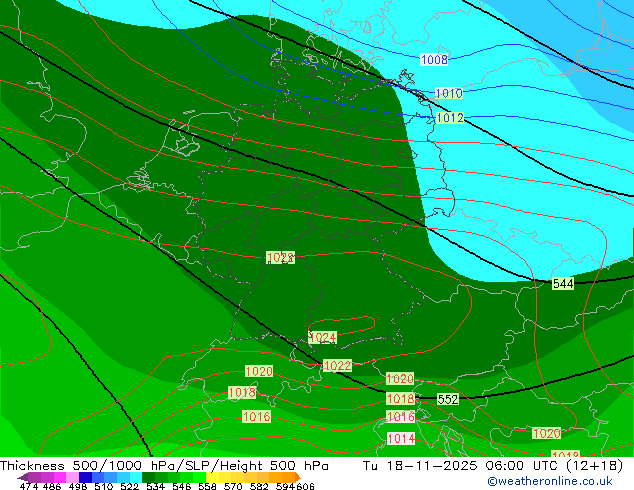Click the legend value 474
The image size is (634, 490).
(29, 486)
